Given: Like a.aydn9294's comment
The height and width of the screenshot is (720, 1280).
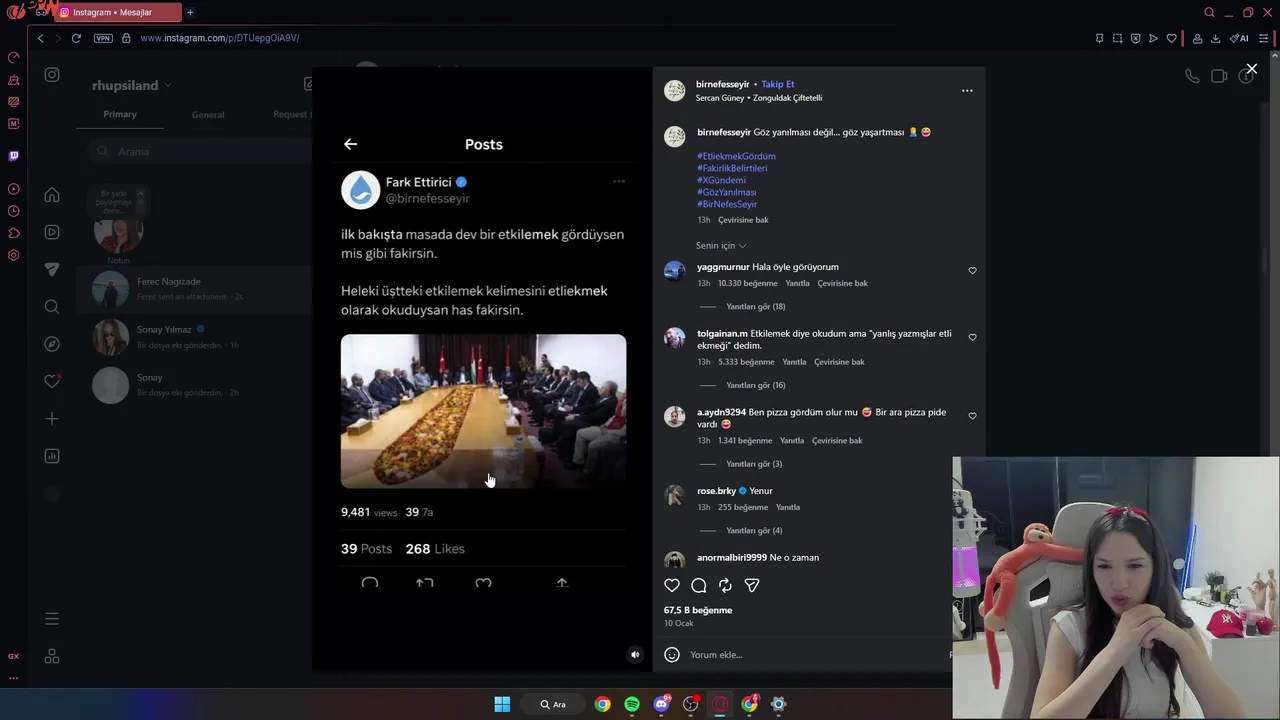Looking at the screenshot, I should point(972,416).
